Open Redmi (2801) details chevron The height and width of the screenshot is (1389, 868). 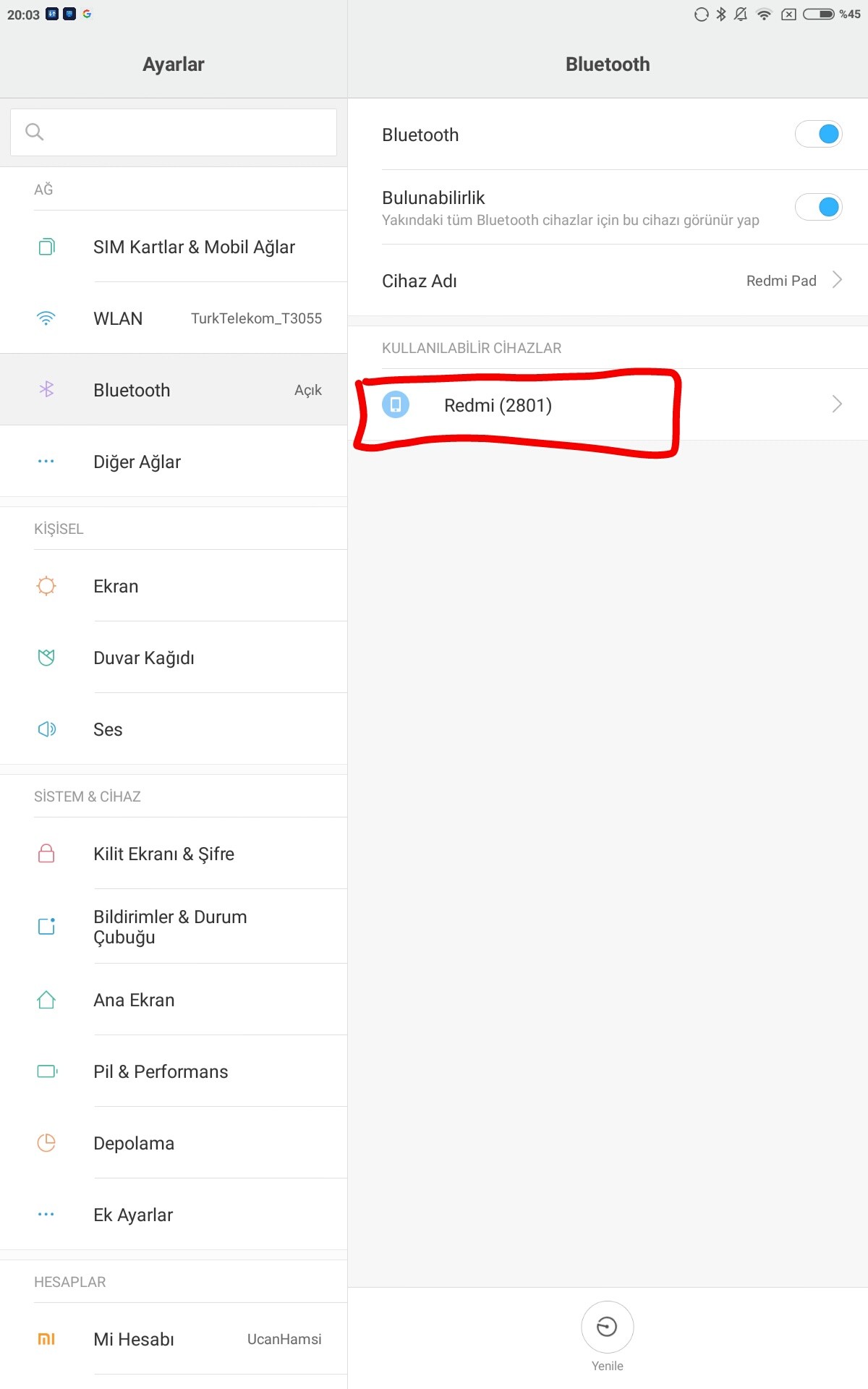tap(837, 404)
